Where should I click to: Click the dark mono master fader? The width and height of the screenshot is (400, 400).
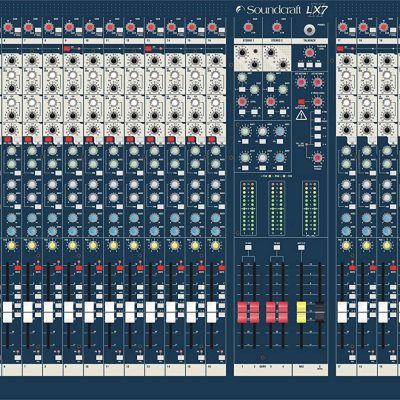point(320,312)
